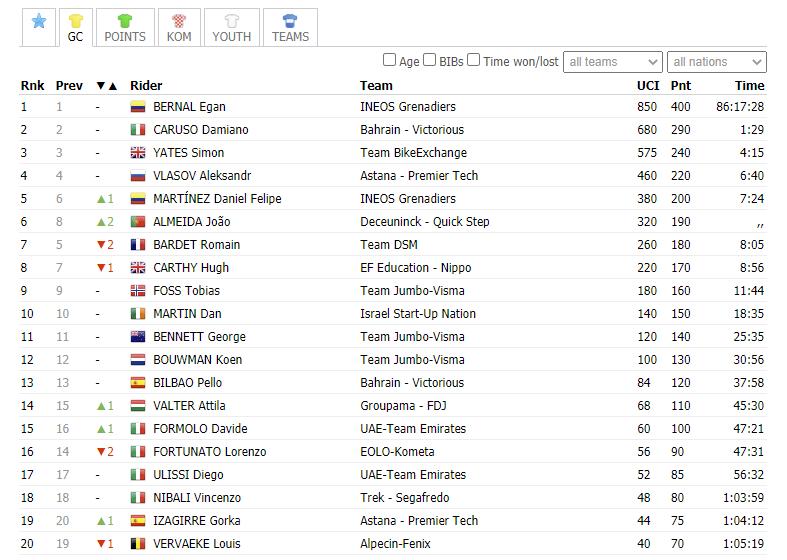Sort by the UCI column header
Viewport: 787px width, 560px height.
click(648, 86)
